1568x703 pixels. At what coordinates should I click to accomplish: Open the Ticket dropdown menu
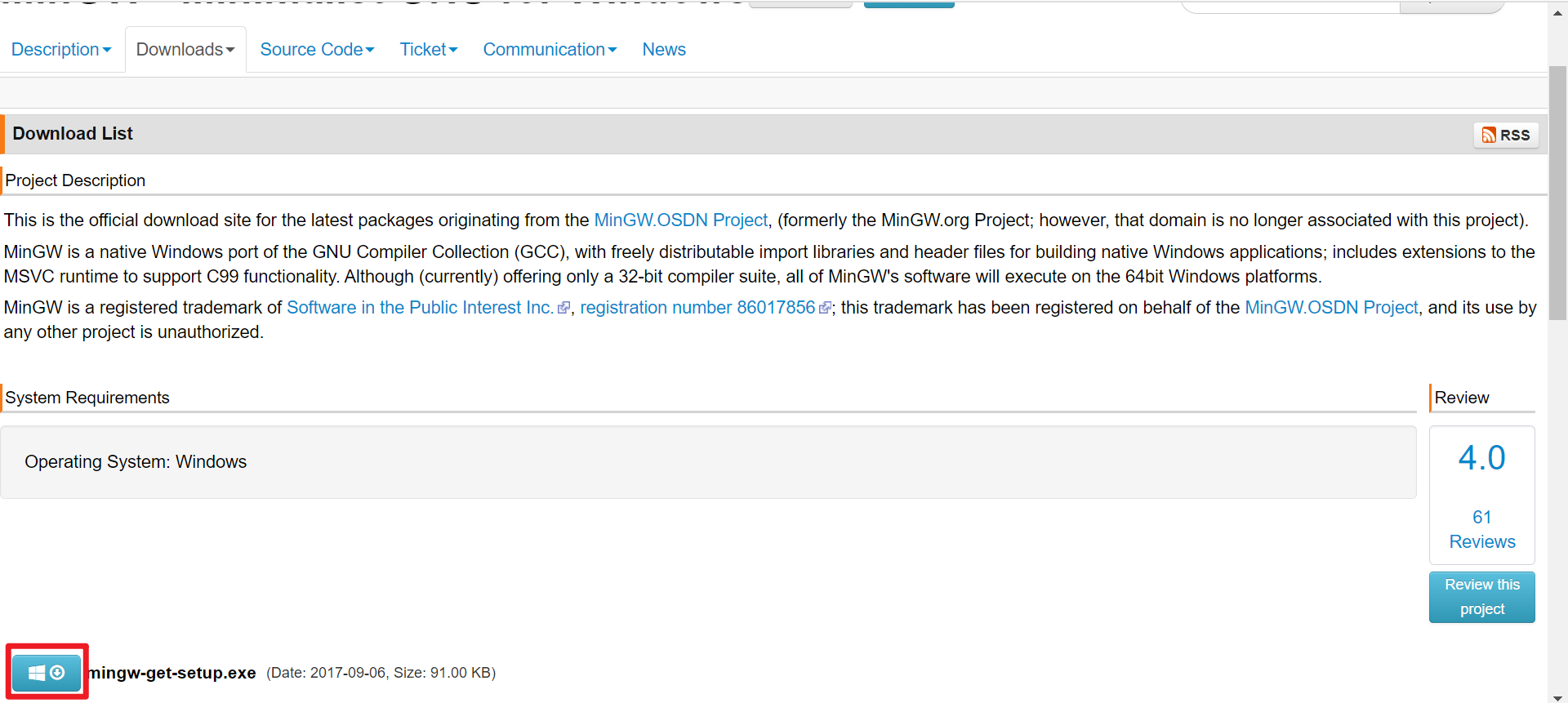tap(429, 50)
